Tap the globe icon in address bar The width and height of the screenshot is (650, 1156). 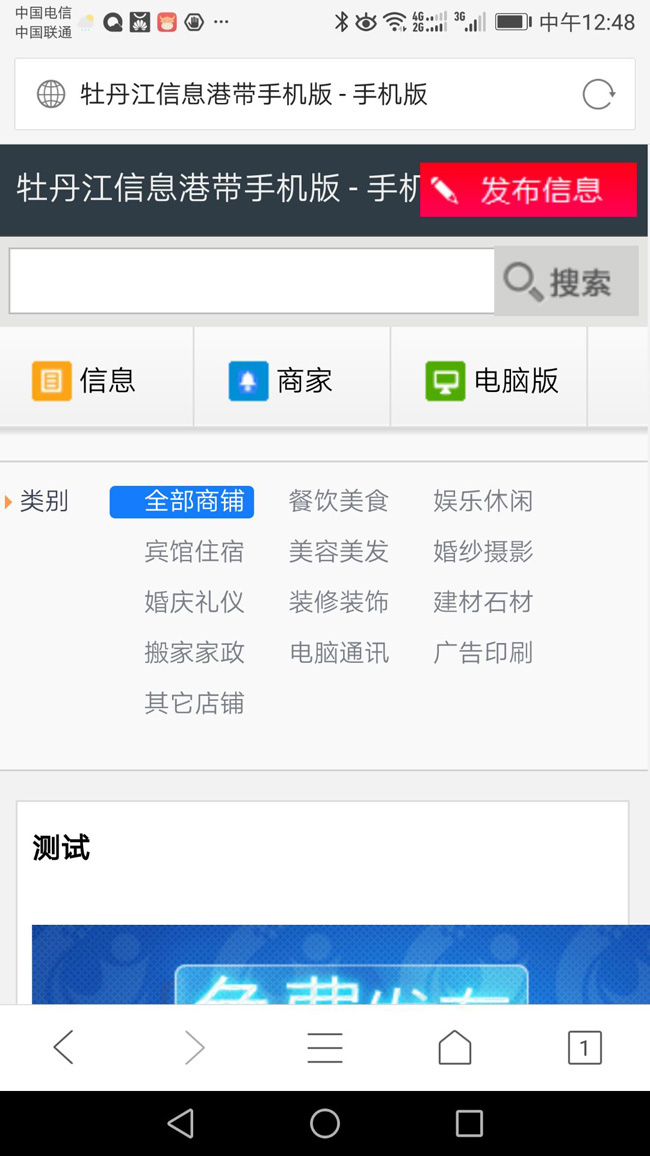[x=51, y=94]
